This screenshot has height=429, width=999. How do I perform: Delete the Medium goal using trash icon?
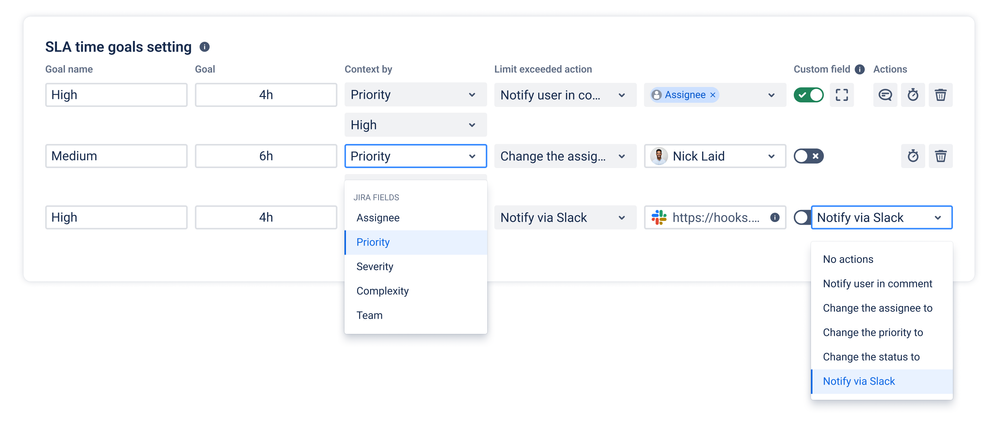tap(940, 156)
